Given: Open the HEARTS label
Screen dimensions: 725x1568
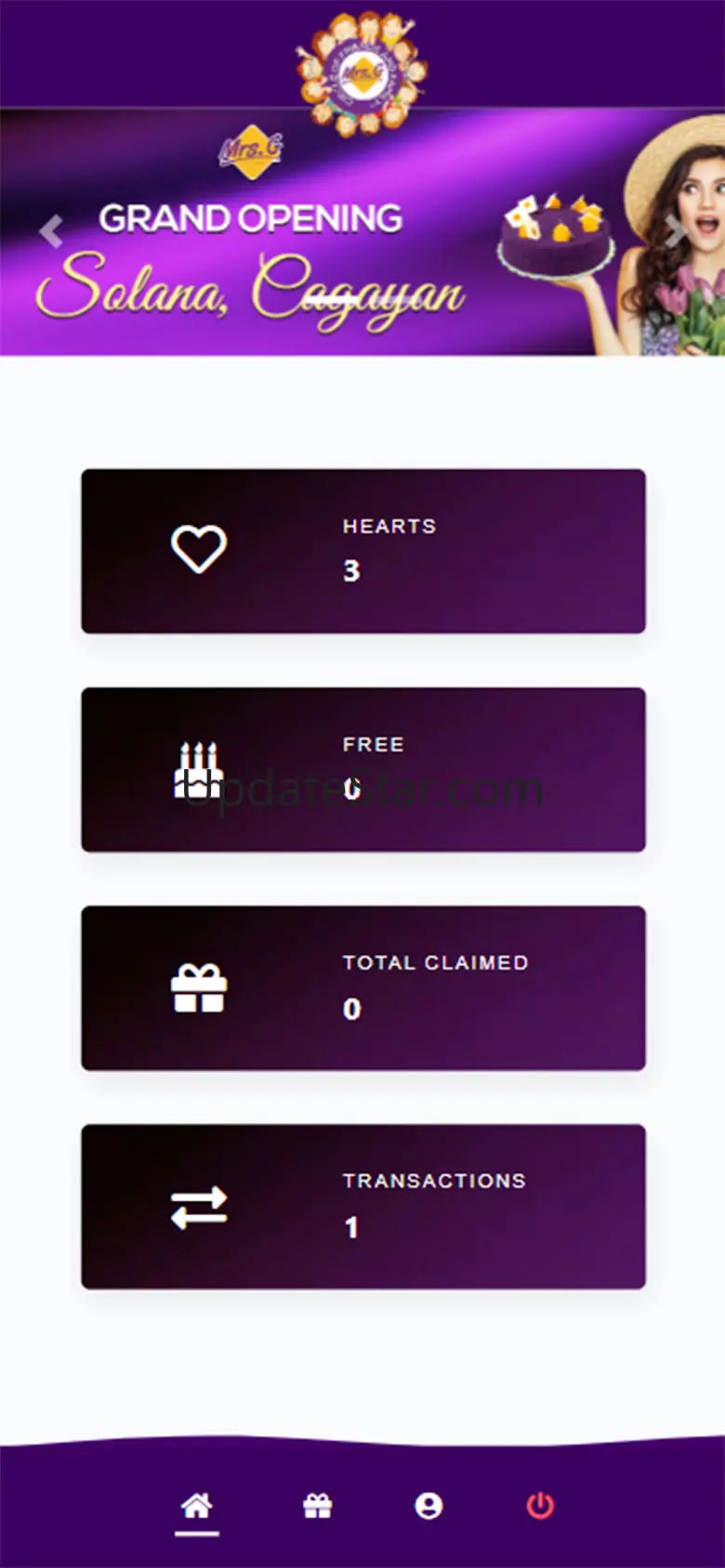Looking at the screenshot, I should coord(389,526).
